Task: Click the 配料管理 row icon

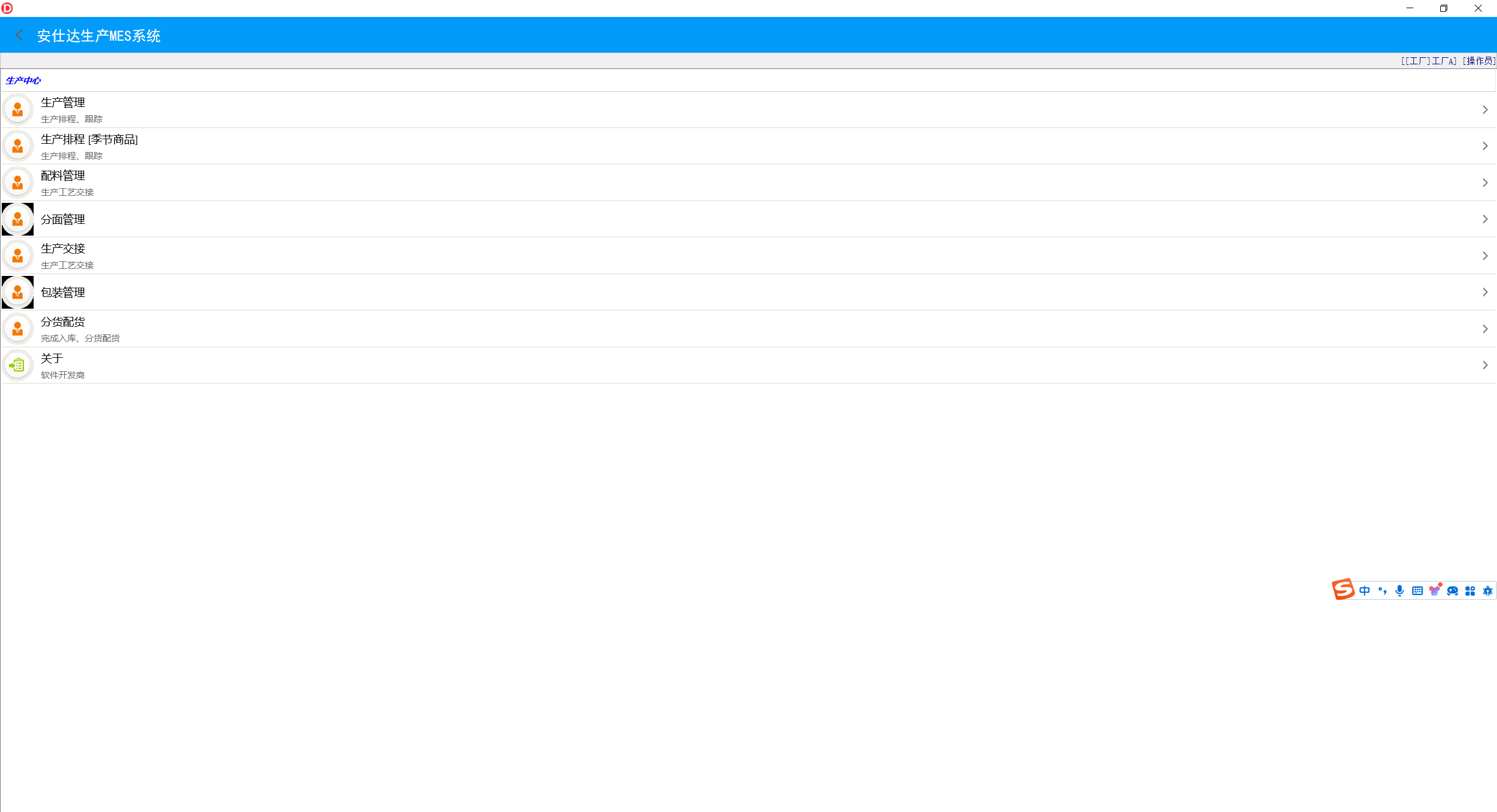Action: pos(18,183)
